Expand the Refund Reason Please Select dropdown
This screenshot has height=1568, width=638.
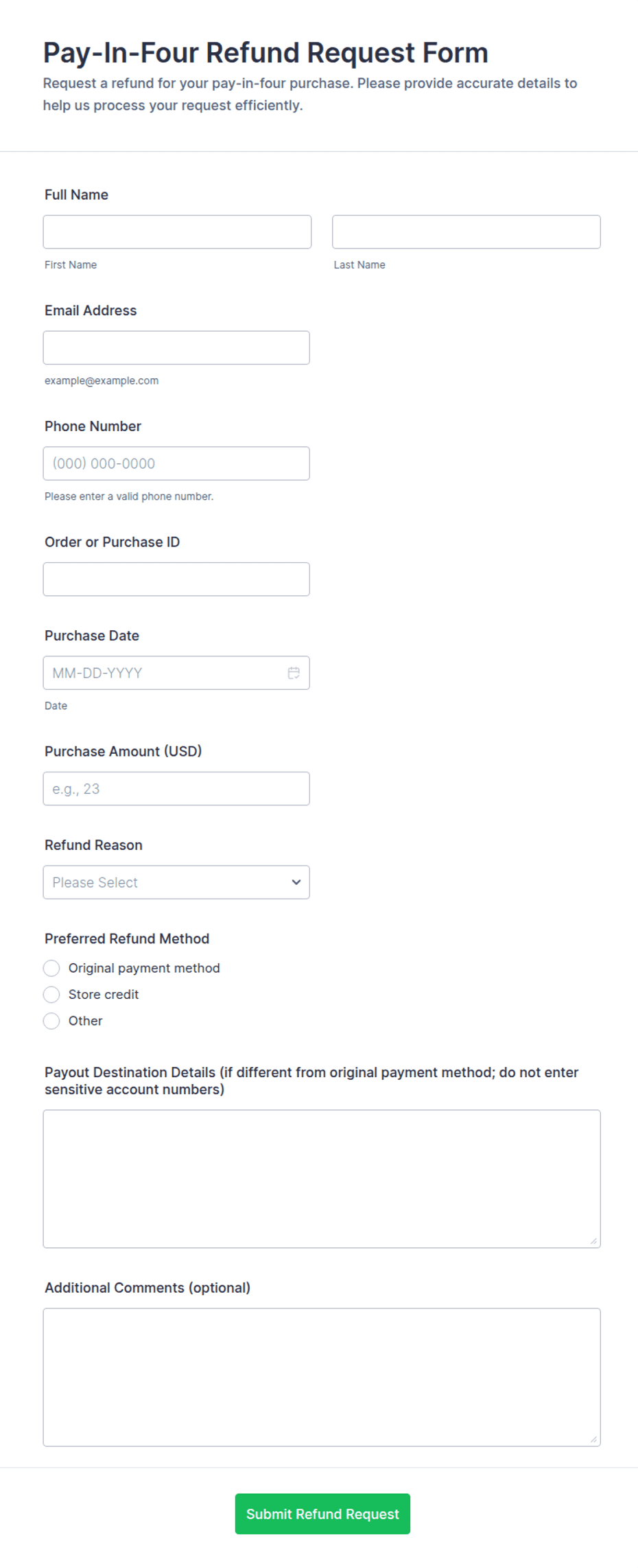(x=176, y=882)
